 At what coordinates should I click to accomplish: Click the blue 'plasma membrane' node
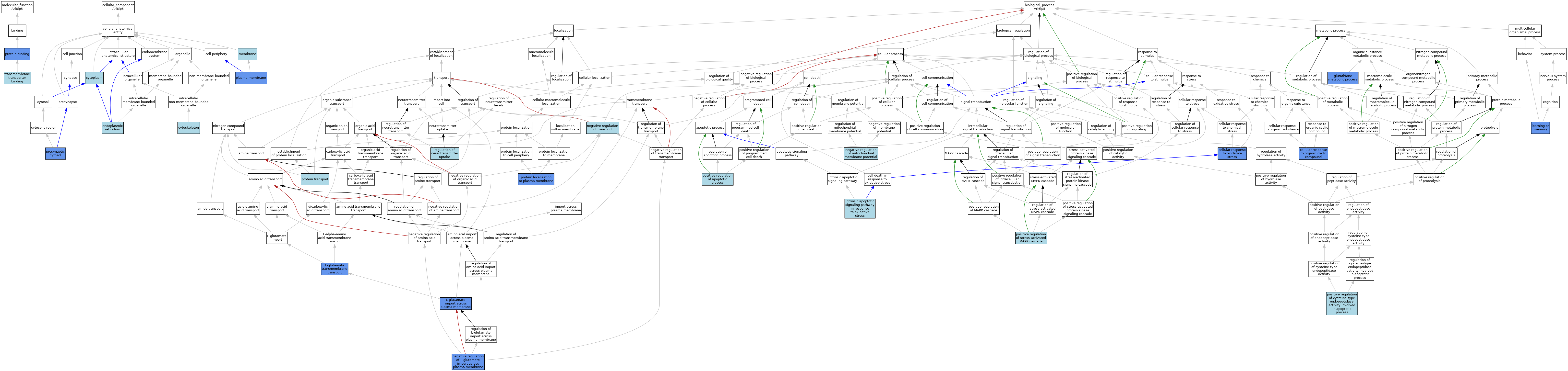pyautogui.click(x=250, y=78)
